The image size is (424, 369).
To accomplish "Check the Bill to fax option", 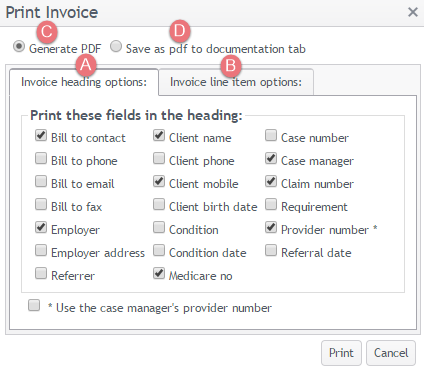I will pos(41,204).
